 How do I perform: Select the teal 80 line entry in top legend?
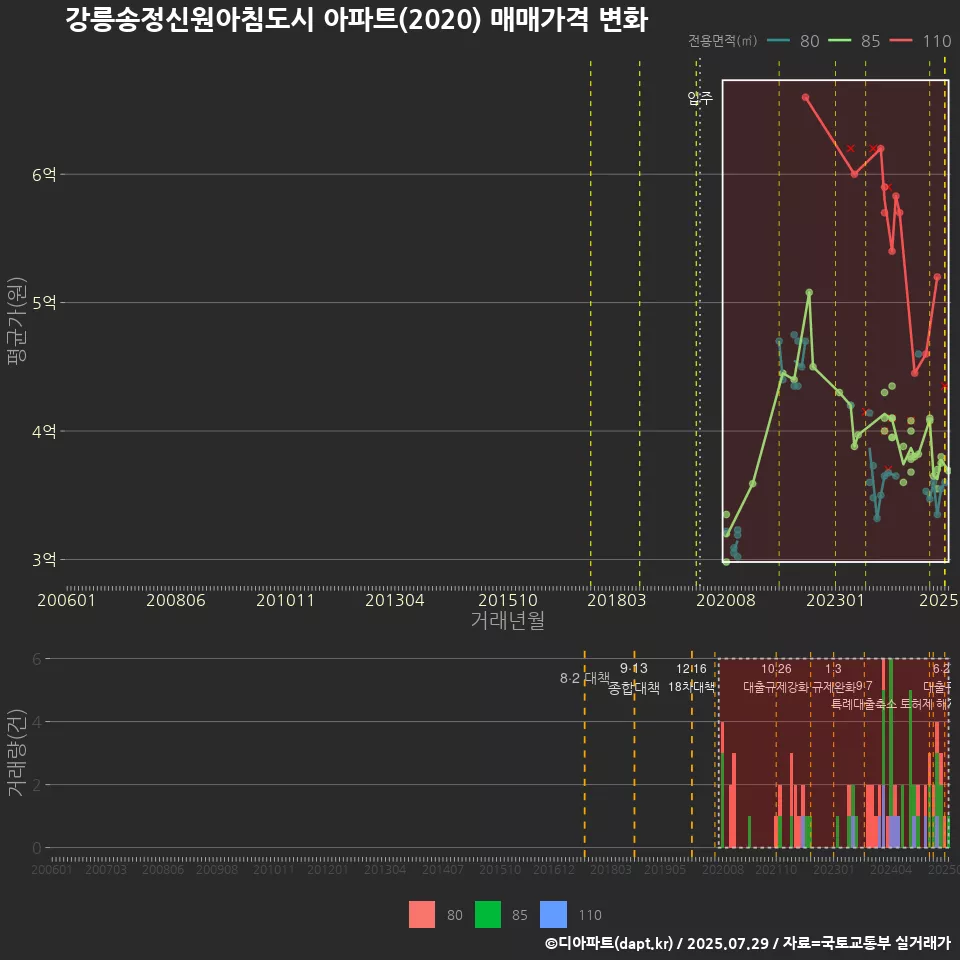point(793,41)
